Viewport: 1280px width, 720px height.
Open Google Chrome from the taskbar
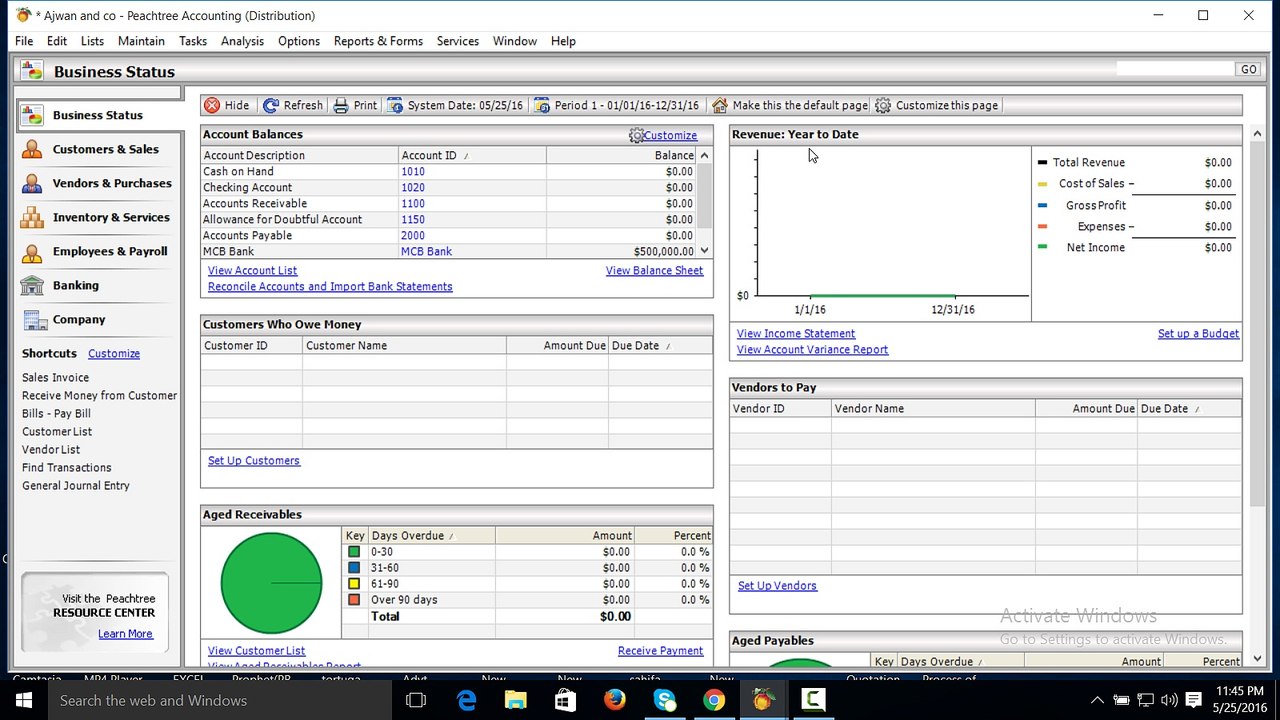click(714, 700)
